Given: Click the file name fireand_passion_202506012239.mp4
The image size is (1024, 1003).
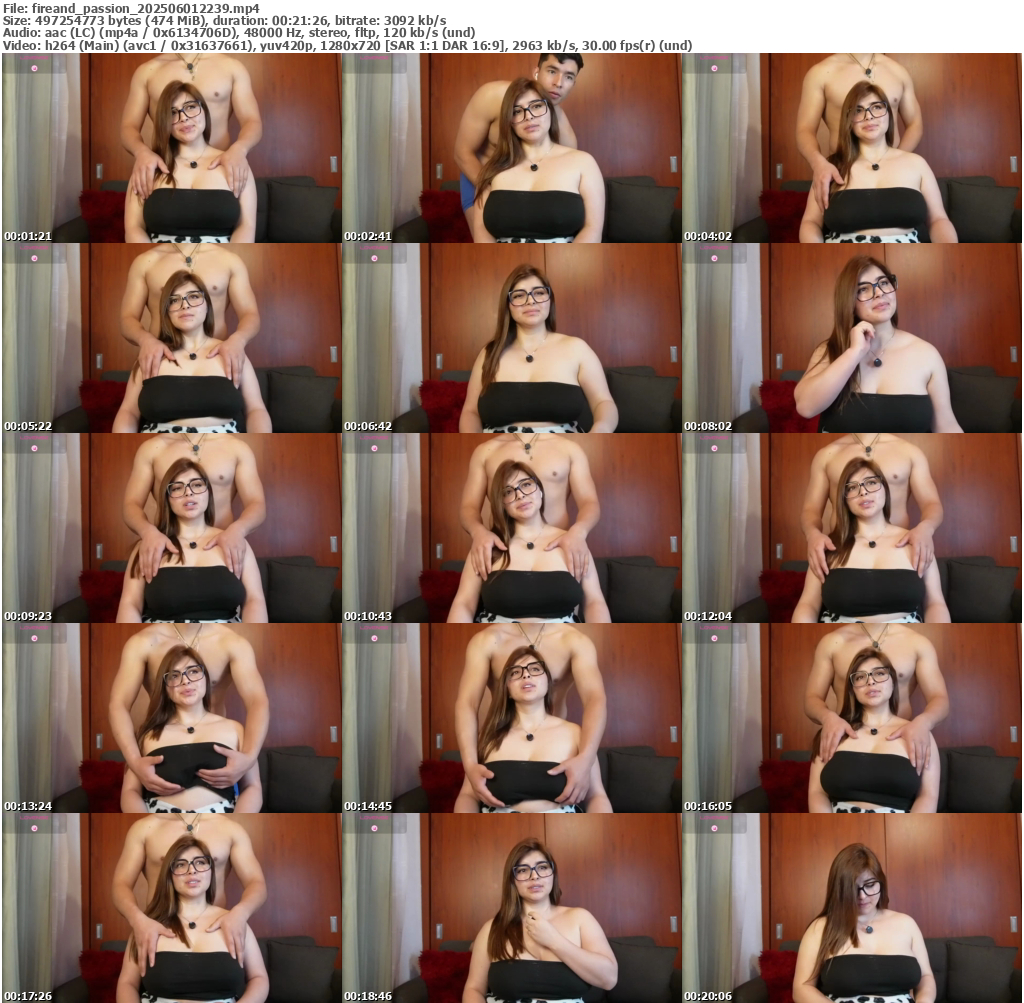Looking at the screenshot, I should tap(145, 8).
